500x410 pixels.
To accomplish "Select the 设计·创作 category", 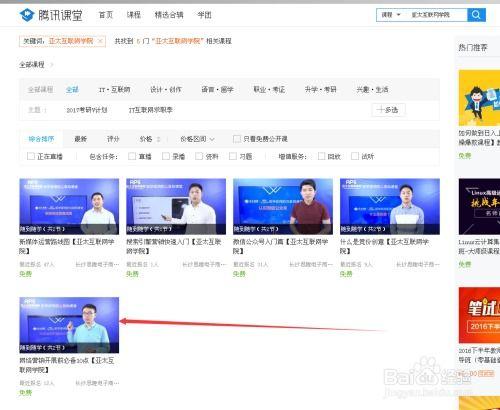I will click(x=166, y=89).
